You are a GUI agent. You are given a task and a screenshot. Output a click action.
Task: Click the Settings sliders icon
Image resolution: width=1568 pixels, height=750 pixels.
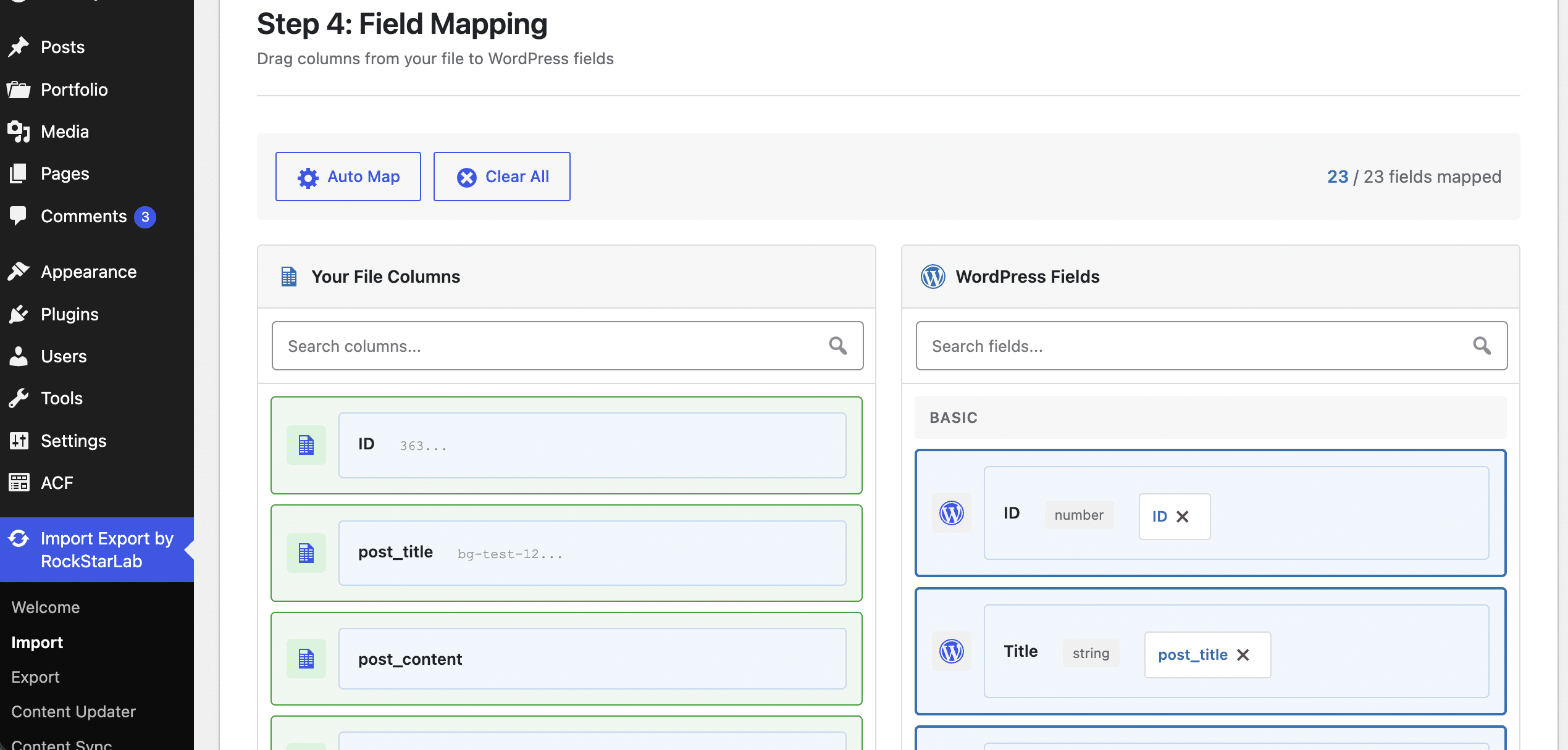point(19,441)
